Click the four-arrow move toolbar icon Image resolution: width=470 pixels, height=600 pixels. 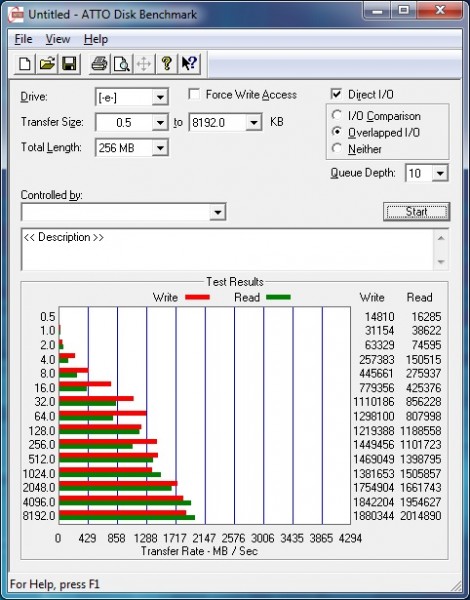coord(144,64)
